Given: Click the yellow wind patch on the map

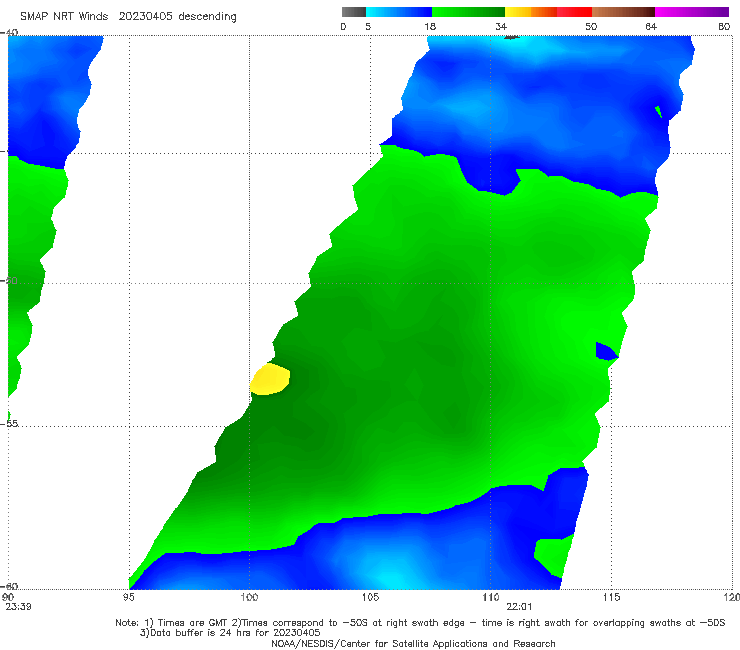Looking at the screenshot, I should [270, 379].
